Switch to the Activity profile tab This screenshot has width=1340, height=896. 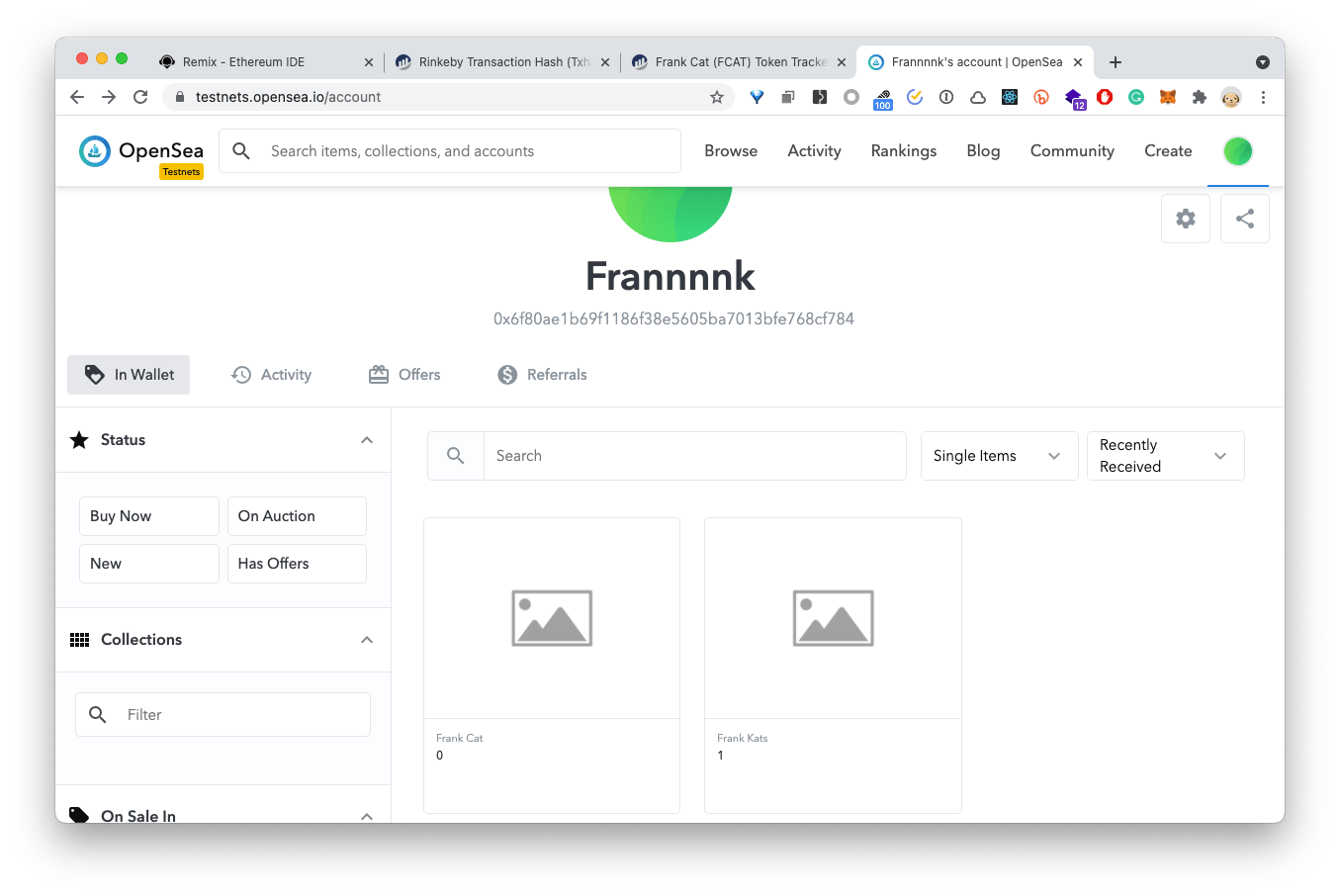point(272,375)
